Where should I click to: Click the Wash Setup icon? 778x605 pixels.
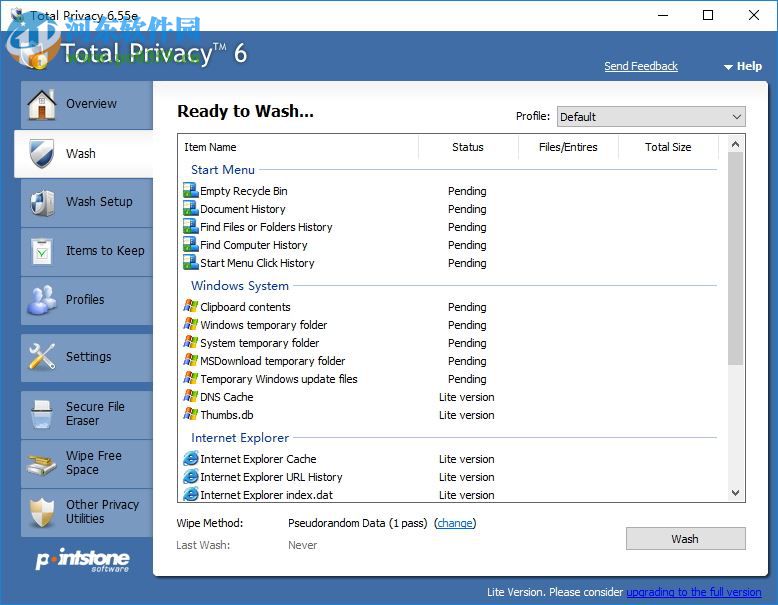click(42, 202)
